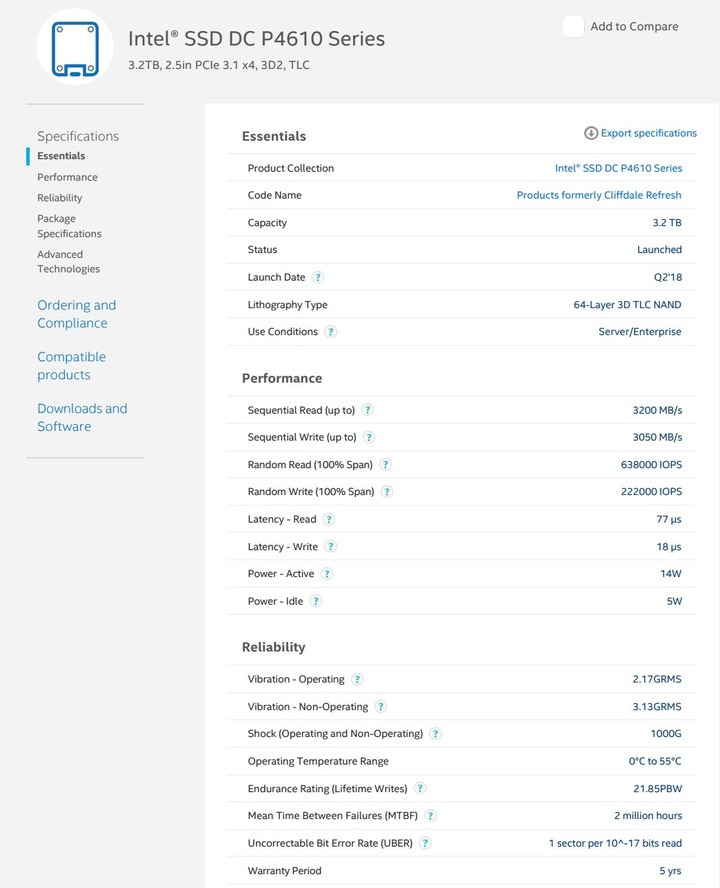
Task: Go to Package Specifications section
Action: tap(69, 226)
